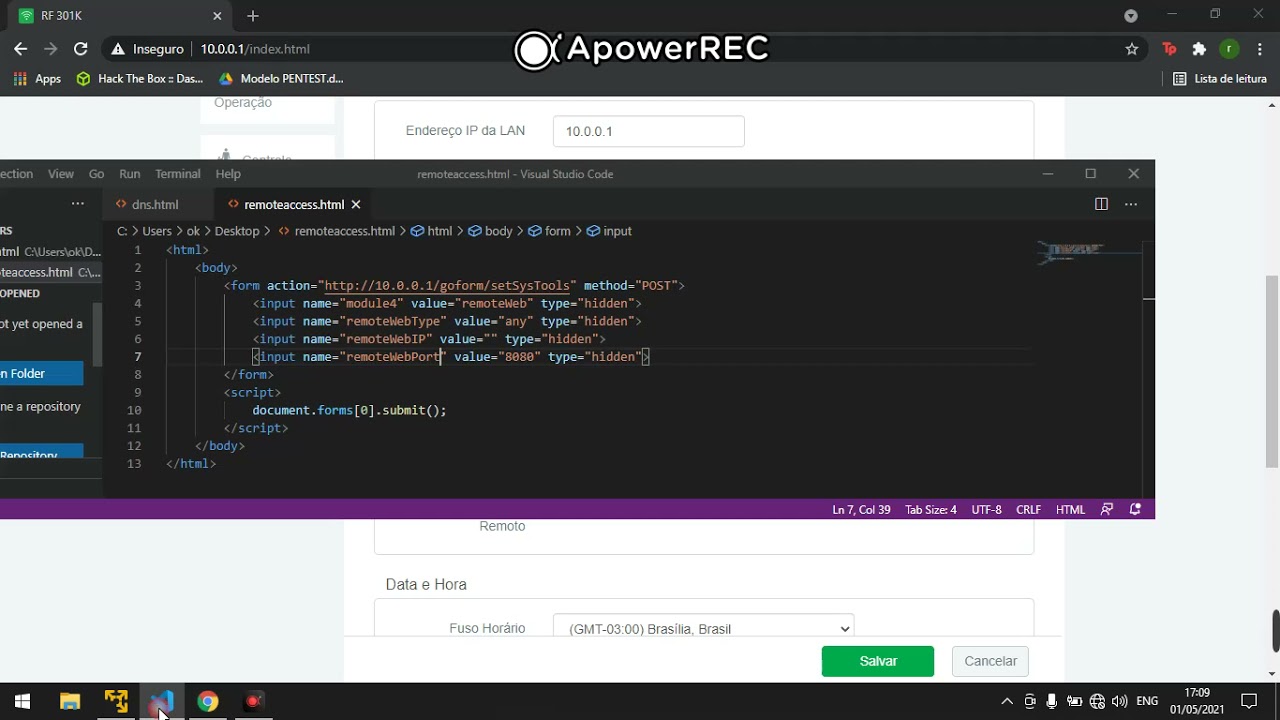1280x720 pixels.
Task: Open the Chrome tab search dropdown arrow
Action: pos(1131,16)
